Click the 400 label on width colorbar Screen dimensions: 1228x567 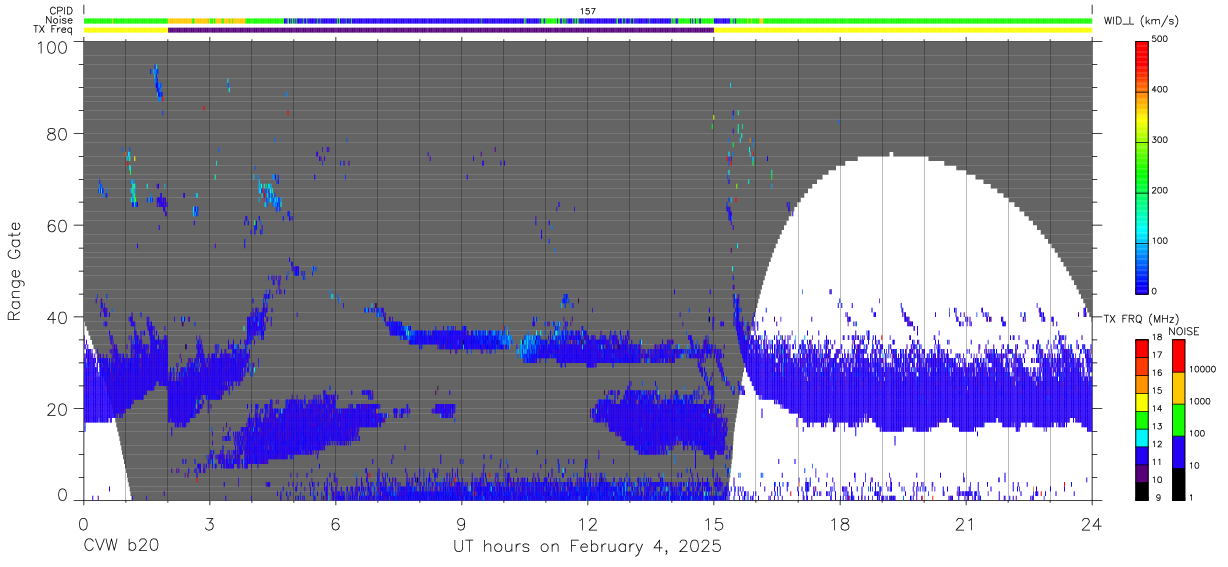click(x=1161, y=90)
